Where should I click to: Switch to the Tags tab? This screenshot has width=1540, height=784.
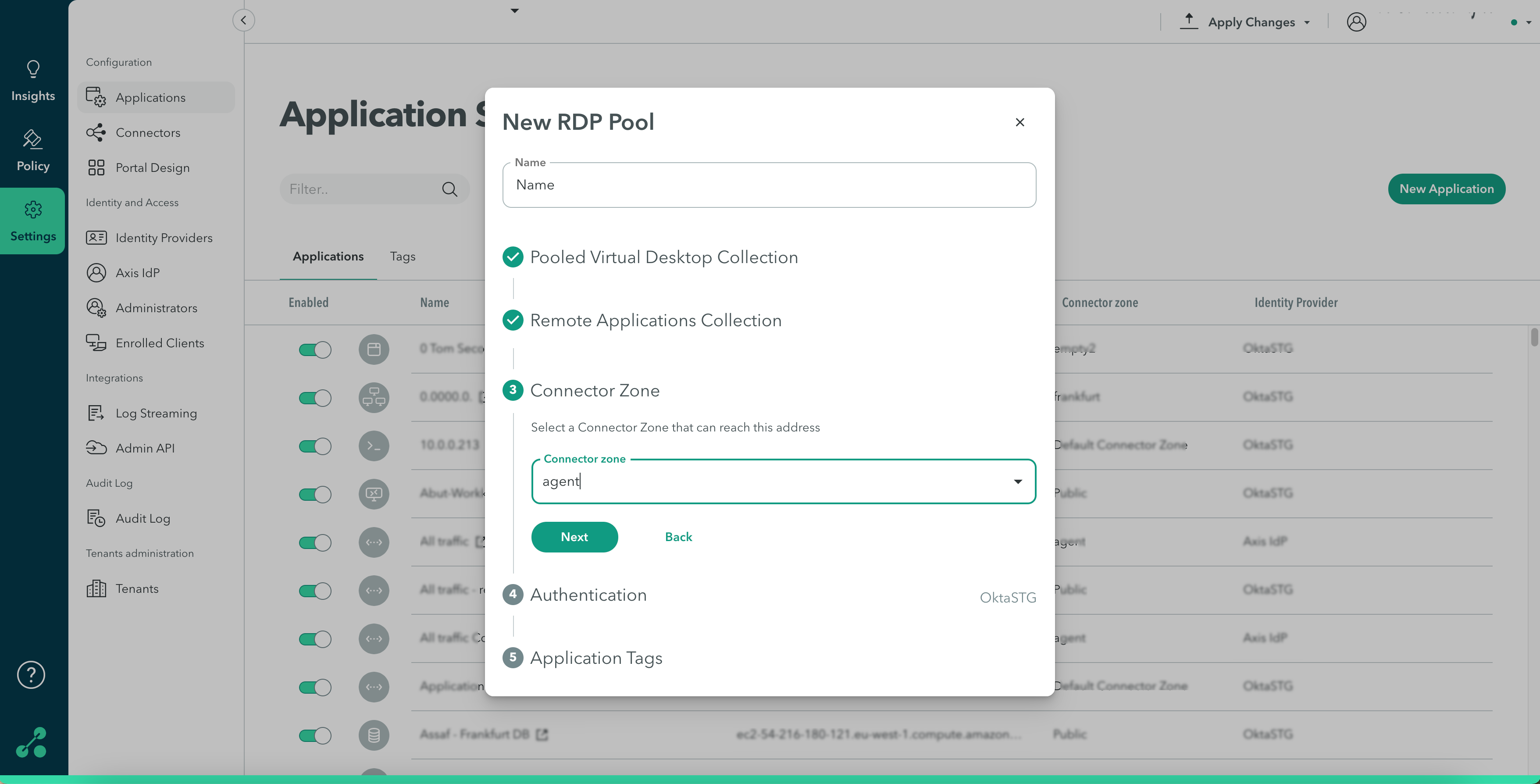(403, 257)
